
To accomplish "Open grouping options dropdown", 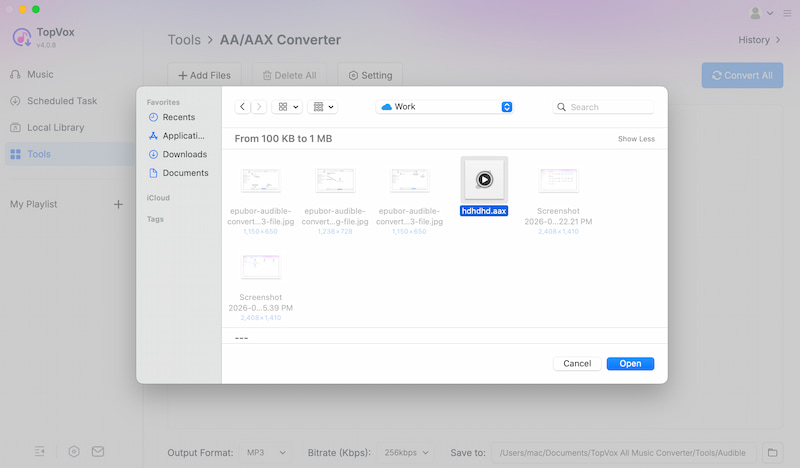I will pyautogui.click(x=323, y=107).
